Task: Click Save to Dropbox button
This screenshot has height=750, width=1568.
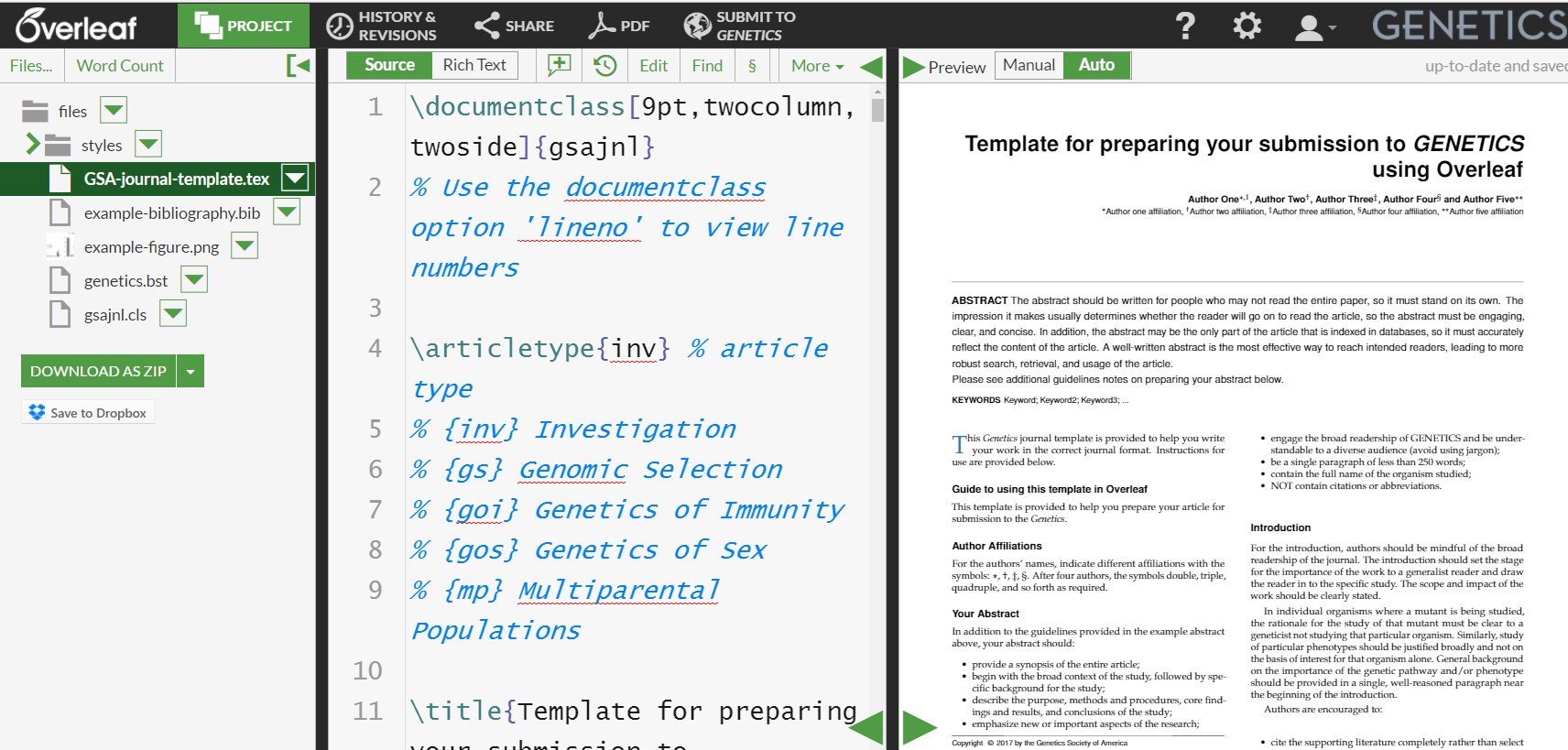Action: click(x=88, y=413)
